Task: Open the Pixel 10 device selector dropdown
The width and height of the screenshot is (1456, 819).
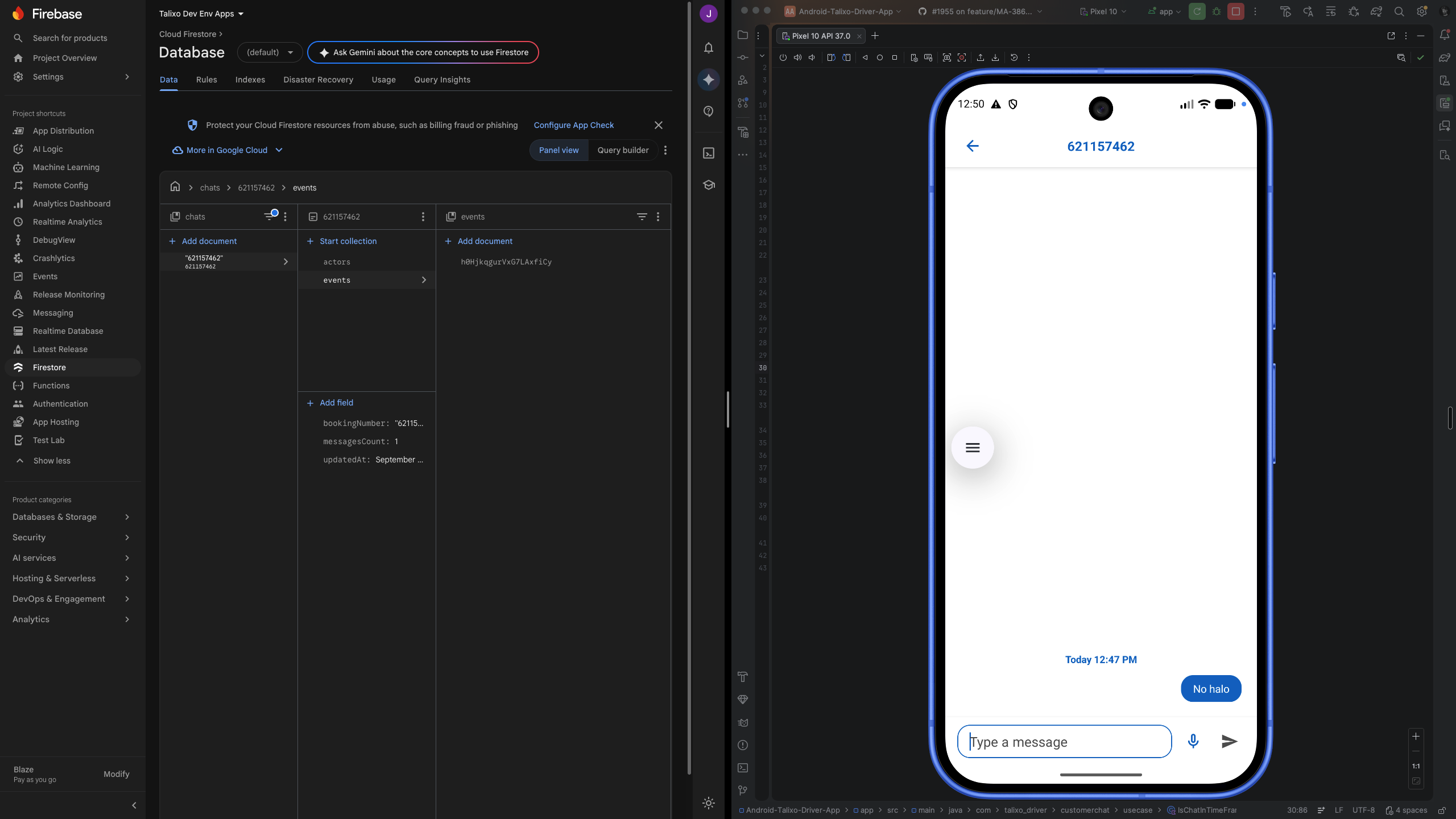Action: (x=1103, y=11)
